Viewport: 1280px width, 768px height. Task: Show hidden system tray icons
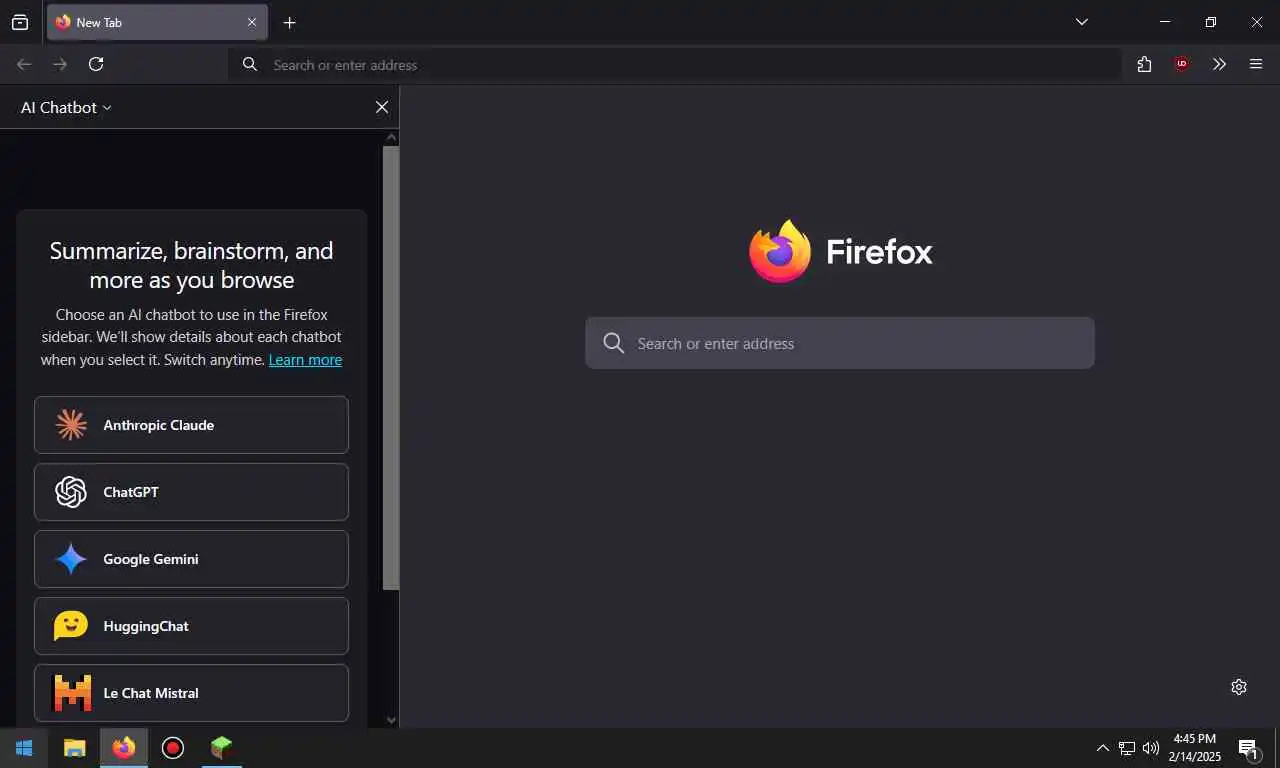[x=1103, y=748]
